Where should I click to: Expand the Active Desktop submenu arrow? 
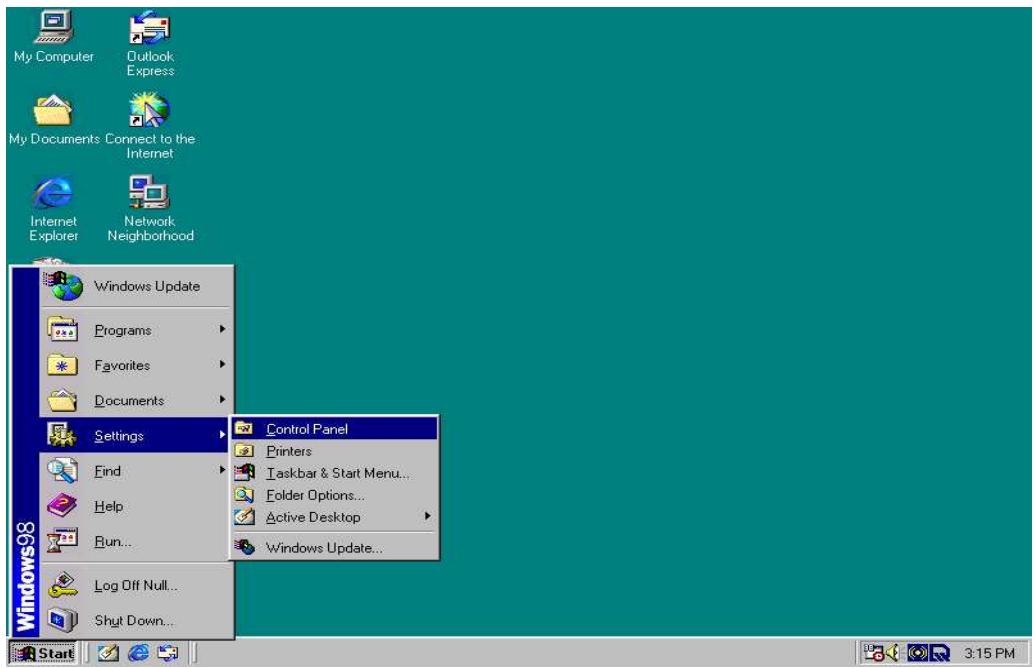coord(427,516)
